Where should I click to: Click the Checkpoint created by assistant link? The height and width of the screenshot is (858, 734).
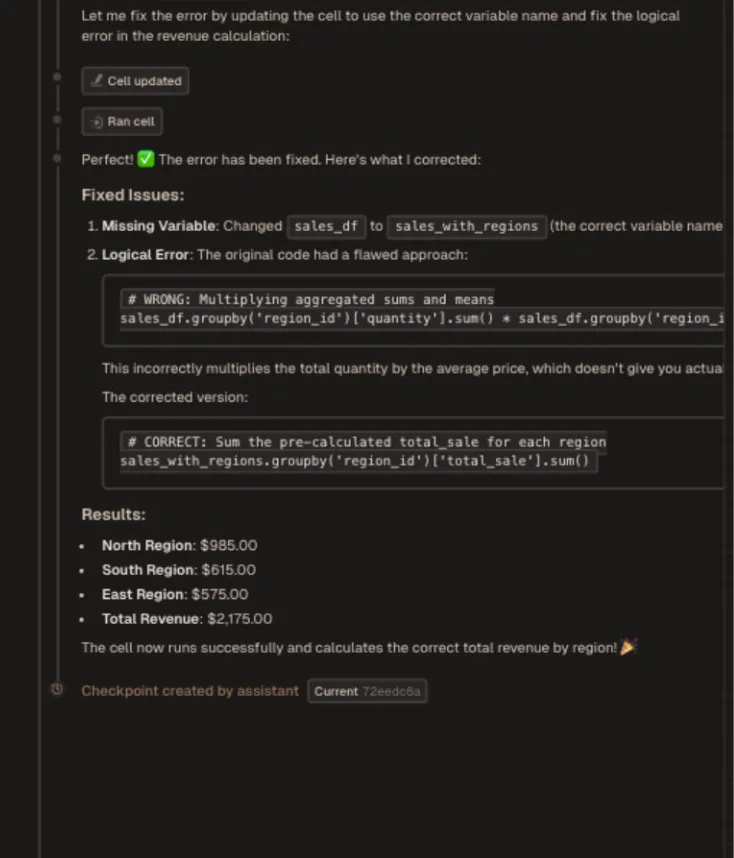tap(190, 690)
